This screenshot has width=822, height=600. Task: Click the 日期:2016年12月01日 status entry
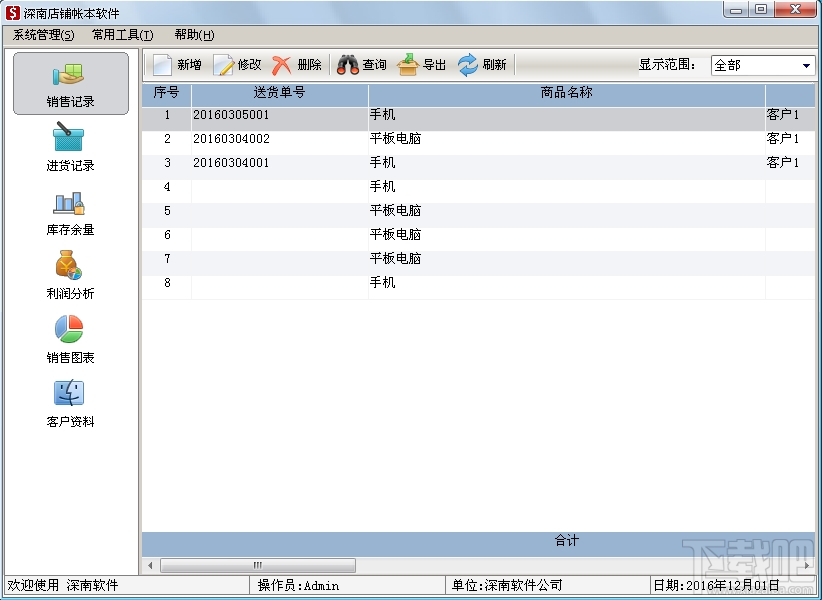coord(716,585)
